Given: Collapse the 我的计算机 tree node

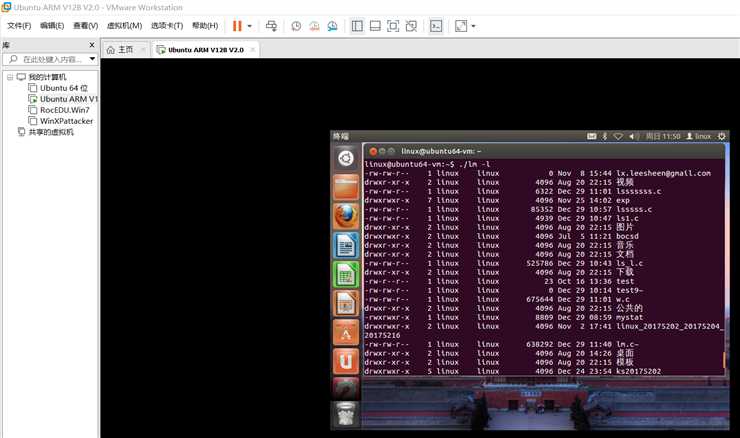Looking at the screenshot, I should pyautogui.click(x=10, y=77).
